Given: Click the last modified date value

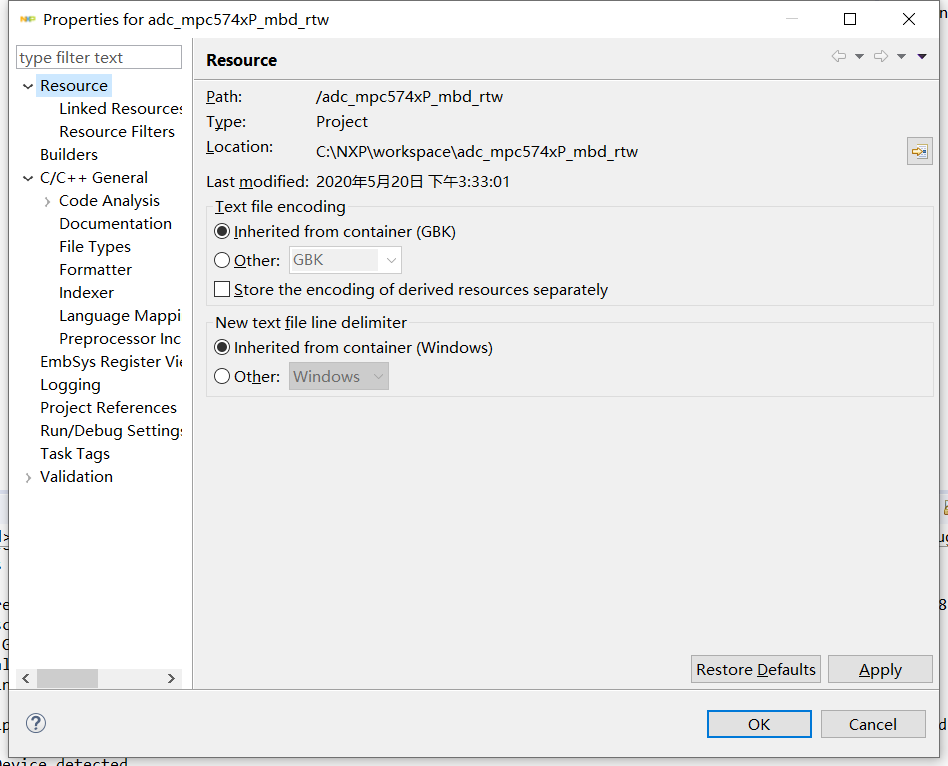Looking at the screenshot, I should [413, 181].
